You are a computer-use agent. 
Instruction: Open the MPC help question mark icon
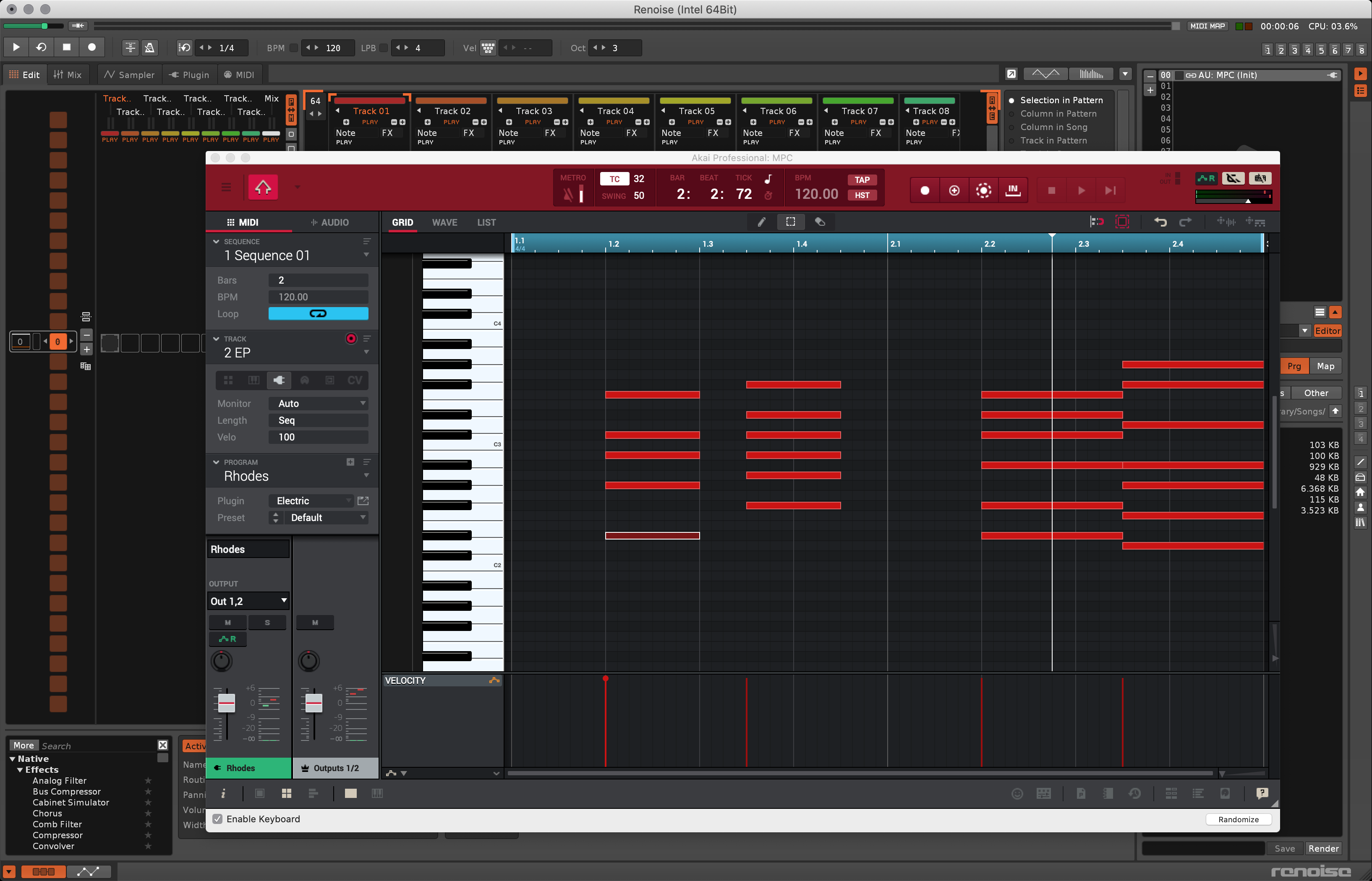pyautogui.click(x=1262, y=793)
